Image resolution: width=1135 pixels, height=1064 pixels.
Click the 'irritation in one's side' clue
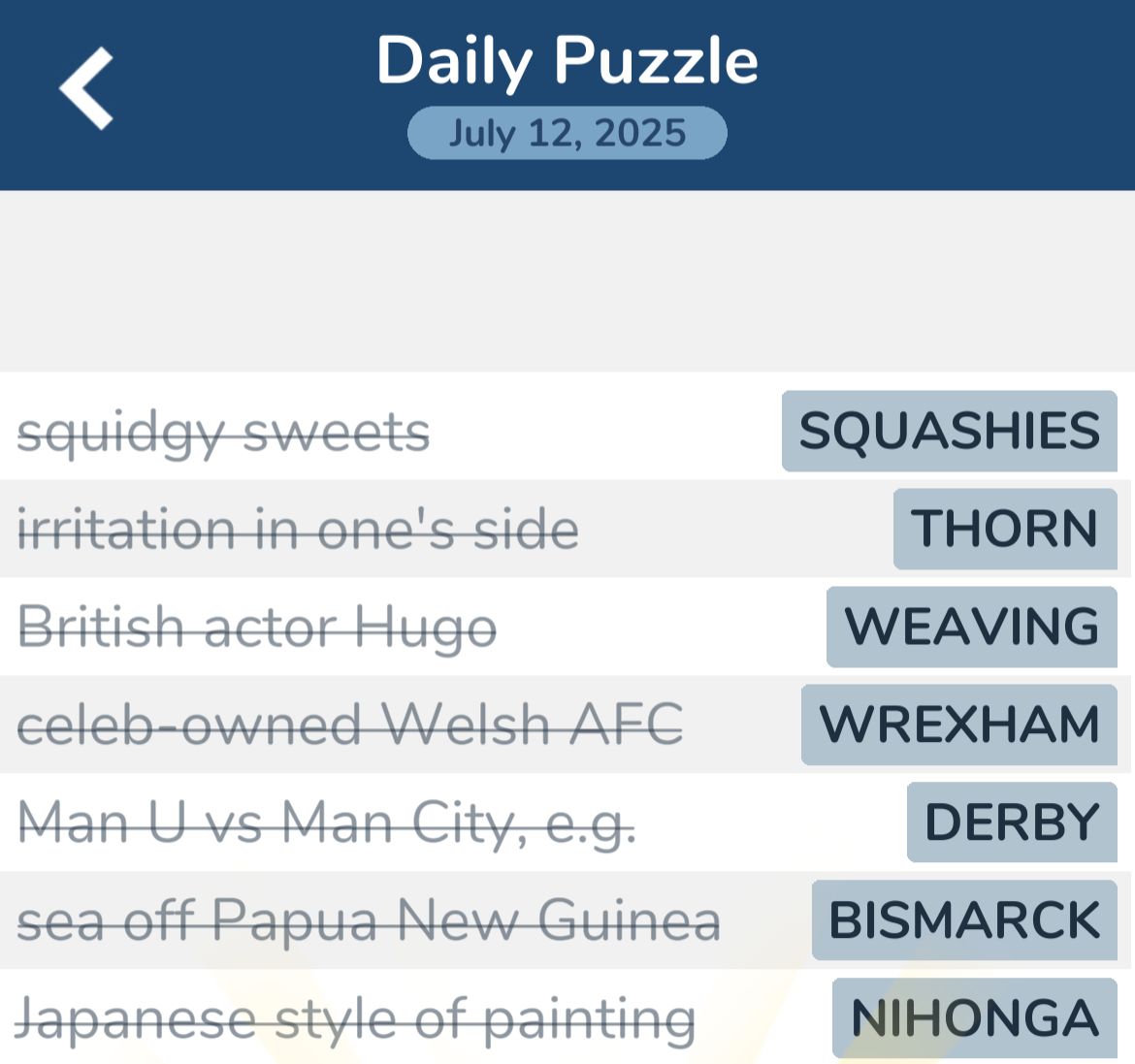(x=298, y=530)
